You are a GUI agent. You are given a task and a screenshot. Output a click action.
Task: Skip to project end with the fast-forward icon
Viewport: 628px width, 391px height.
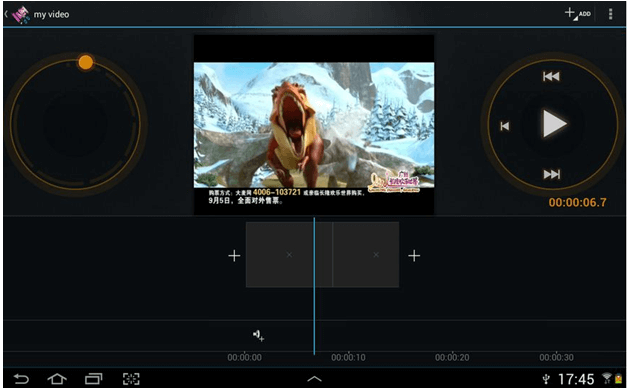point(552,174)
